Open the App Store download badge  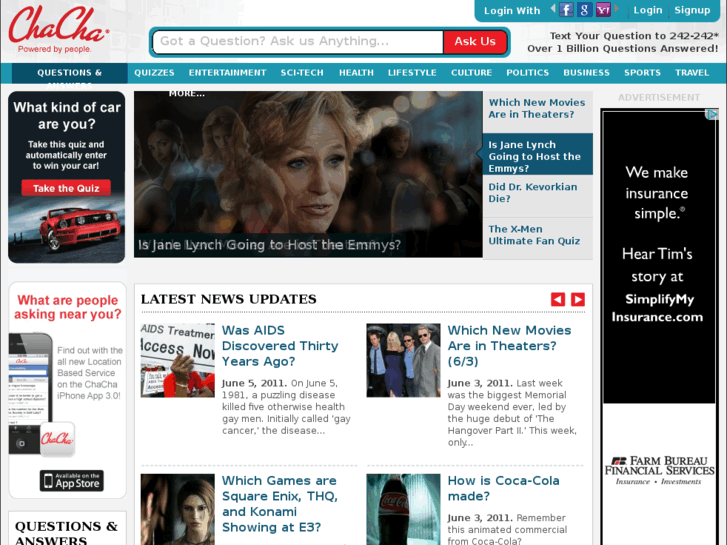coord(71,481)
